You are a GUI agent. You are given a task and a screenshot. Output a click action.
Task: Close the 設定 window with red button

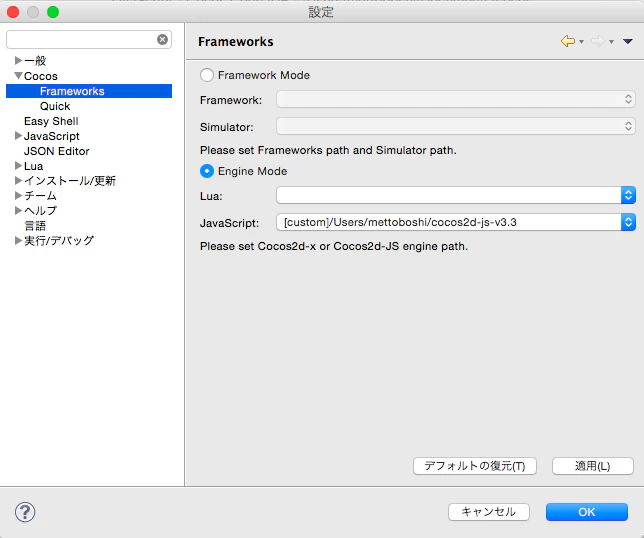[x=13, y=12]
